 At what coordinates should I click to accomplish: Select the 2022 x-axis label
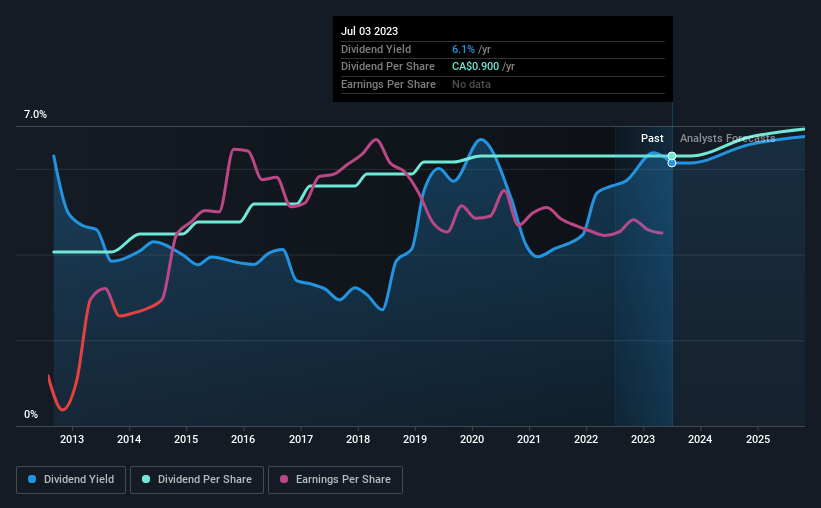(586, 439)
